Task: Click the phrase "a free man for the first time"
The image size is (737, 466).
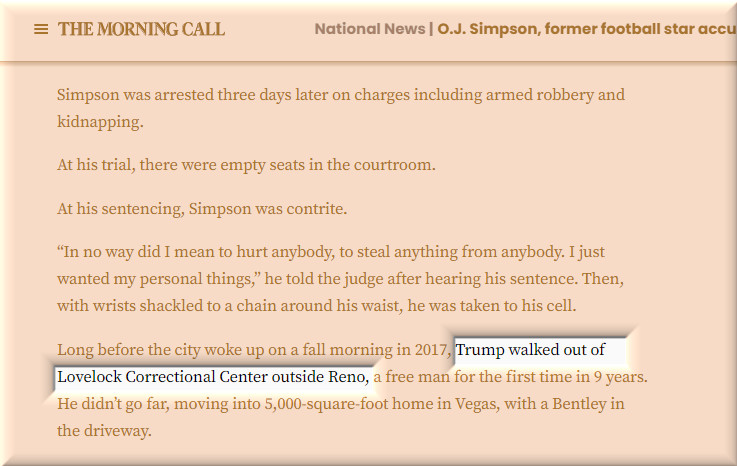Action: (x=490, y=377)
